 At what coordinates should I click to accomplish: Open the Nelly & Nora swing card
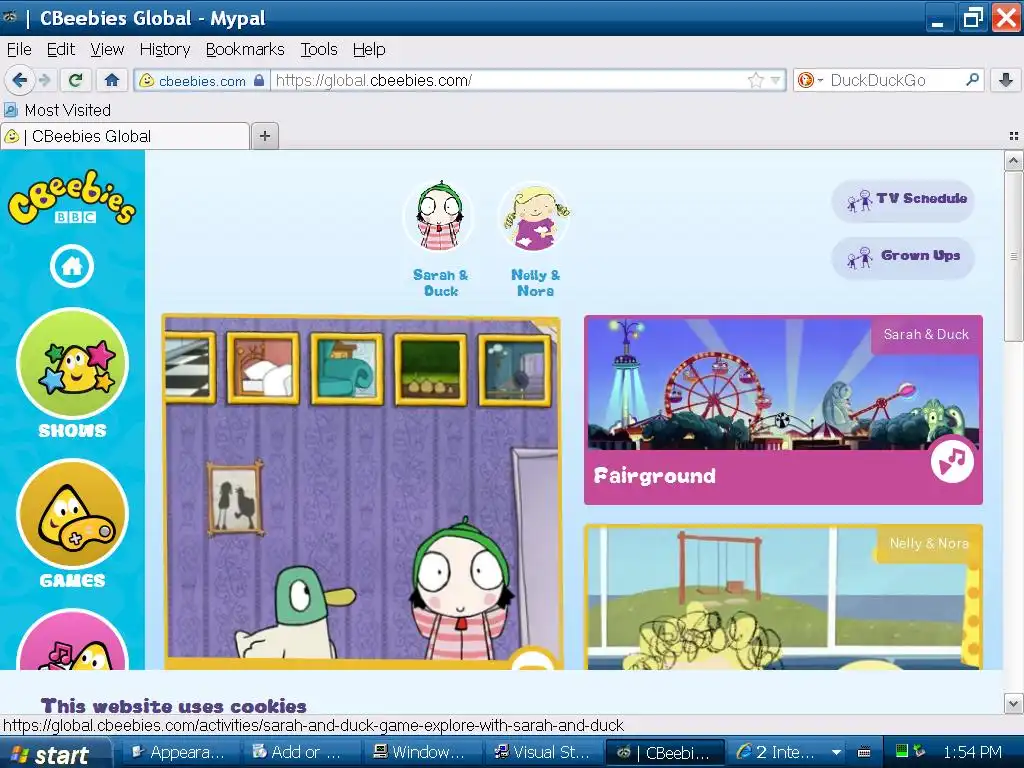pyautogui.click(x=783, y=597)
